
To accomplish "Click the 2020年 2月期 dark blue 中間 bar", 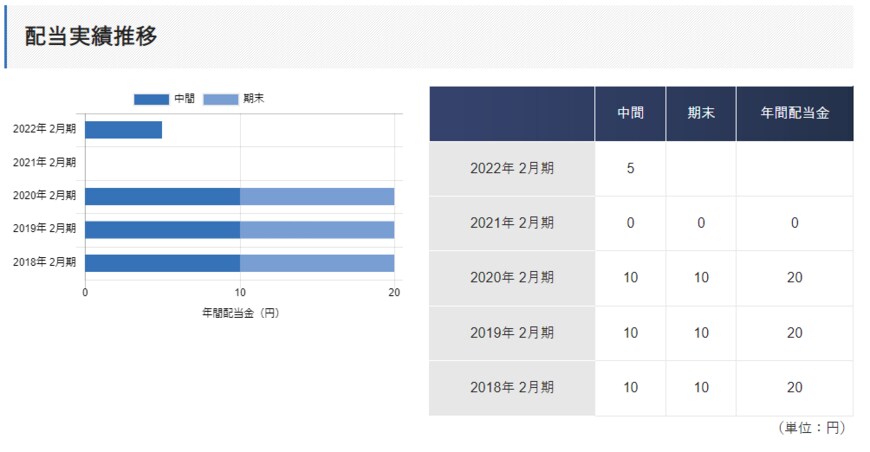I will point(162,196).
